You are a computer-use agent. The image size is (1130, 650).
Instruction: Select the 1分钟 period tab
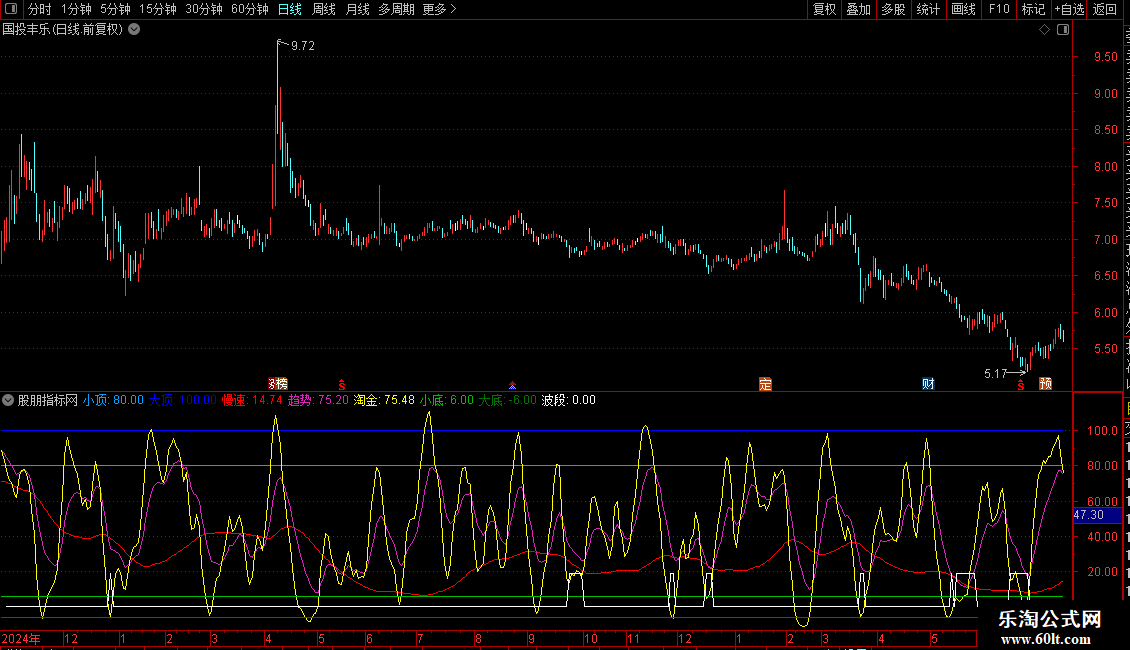click(x=76, y=9)
